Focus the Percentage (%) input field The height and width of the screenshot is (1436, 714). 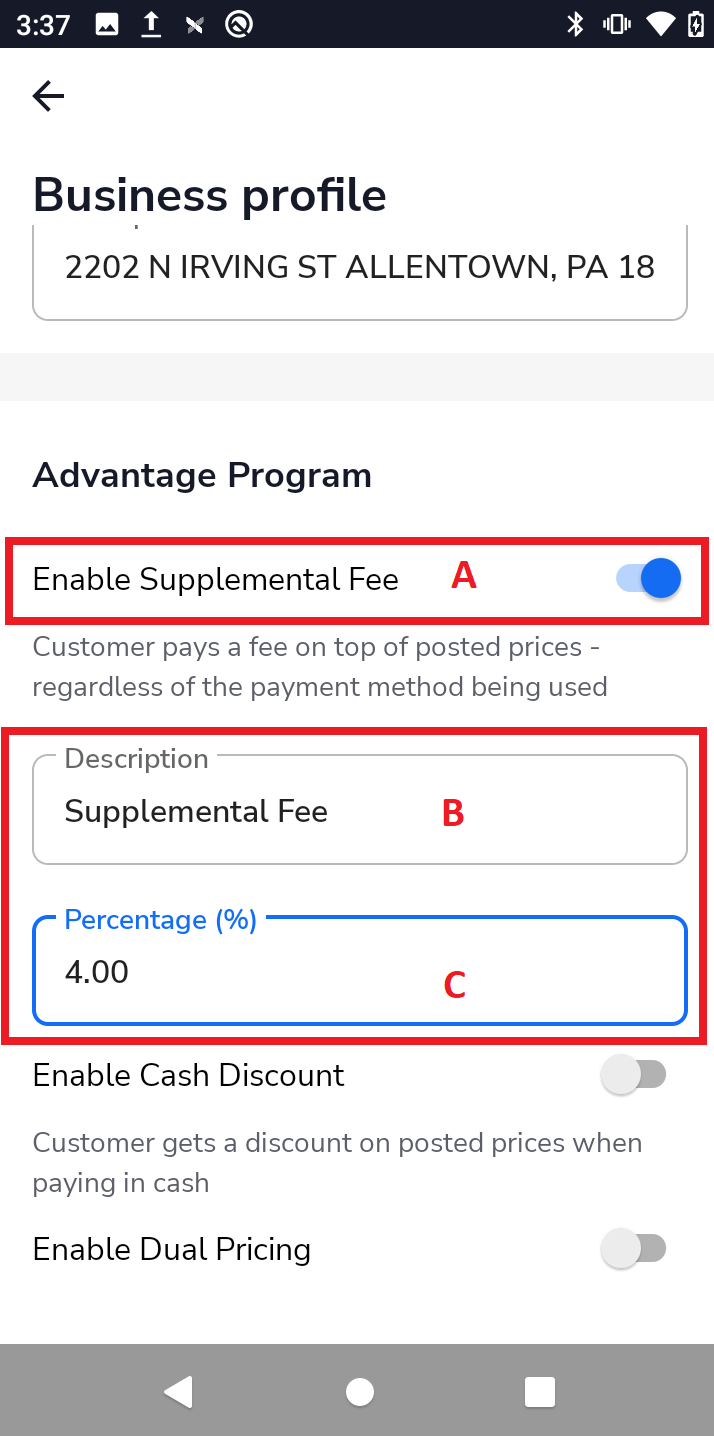pos(360,972)
